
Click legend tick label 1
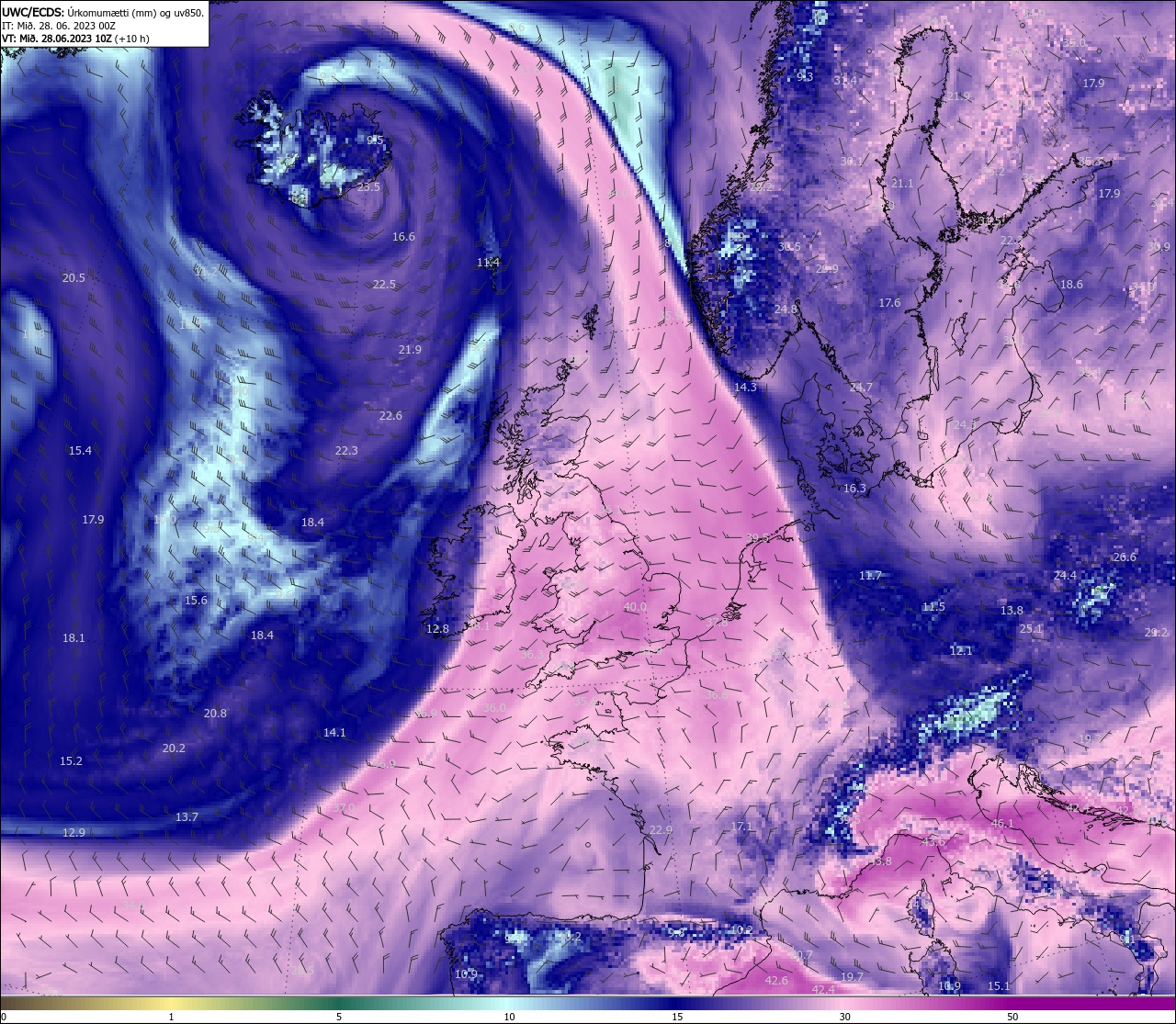tap(172, 1017)
